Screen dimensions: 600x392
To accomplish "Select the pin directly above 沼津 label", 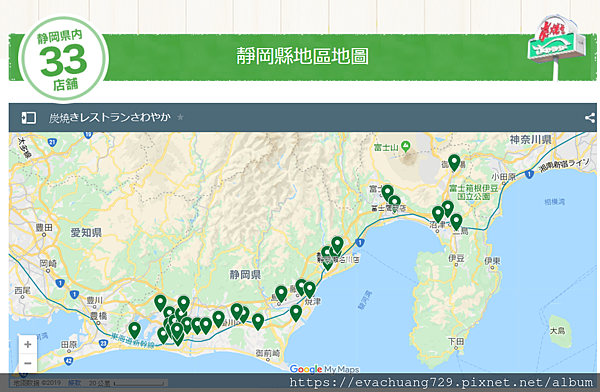I will [438, 214].
